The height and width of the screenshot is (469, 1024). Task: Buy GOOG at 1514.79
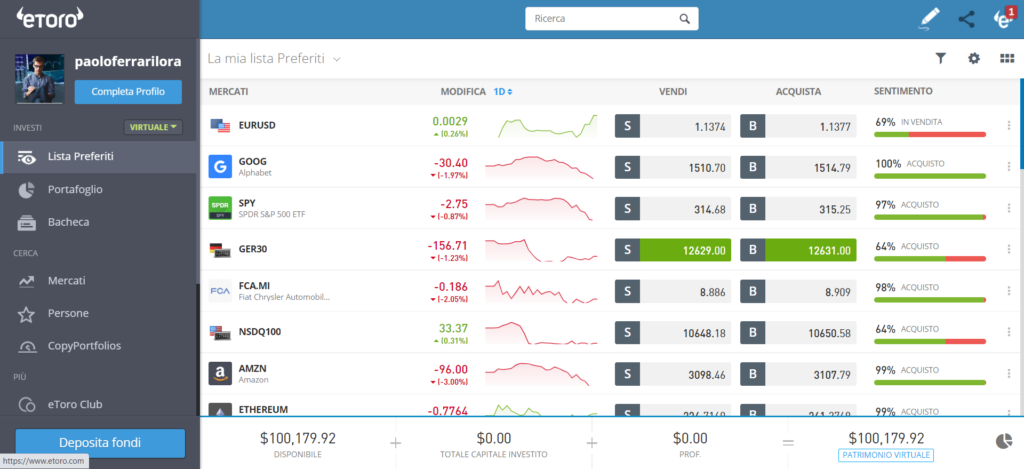798,167
